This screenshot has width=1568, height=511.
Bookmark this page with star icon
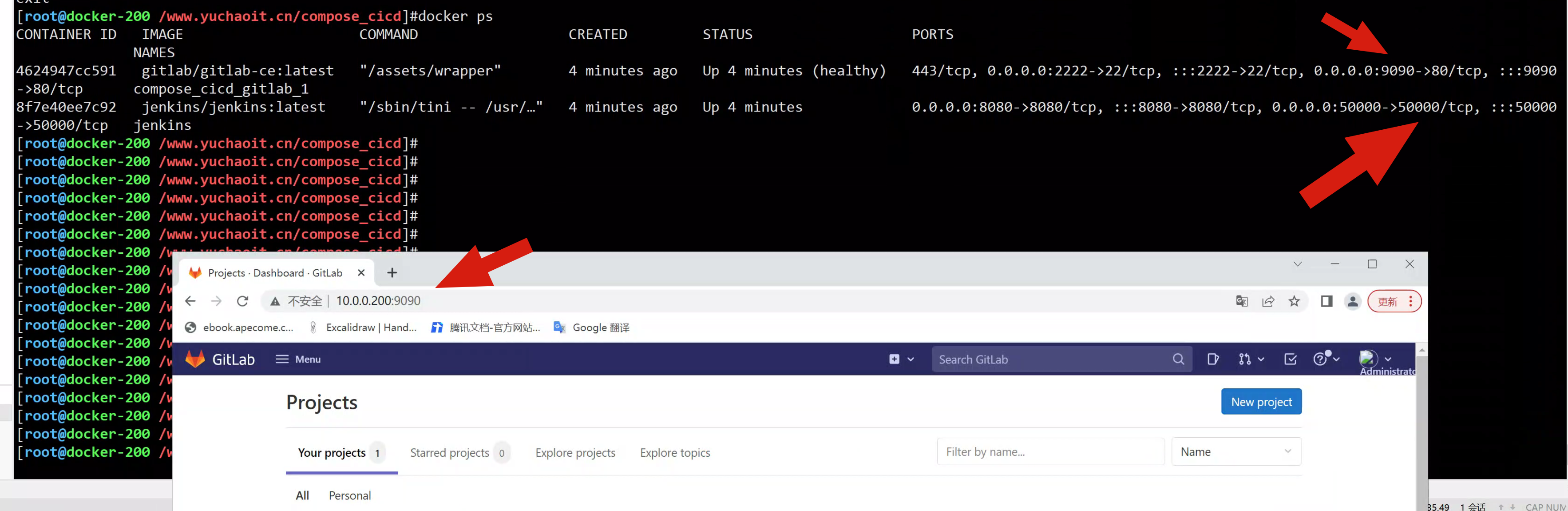pyautogui.click(x=1294, y=301)
